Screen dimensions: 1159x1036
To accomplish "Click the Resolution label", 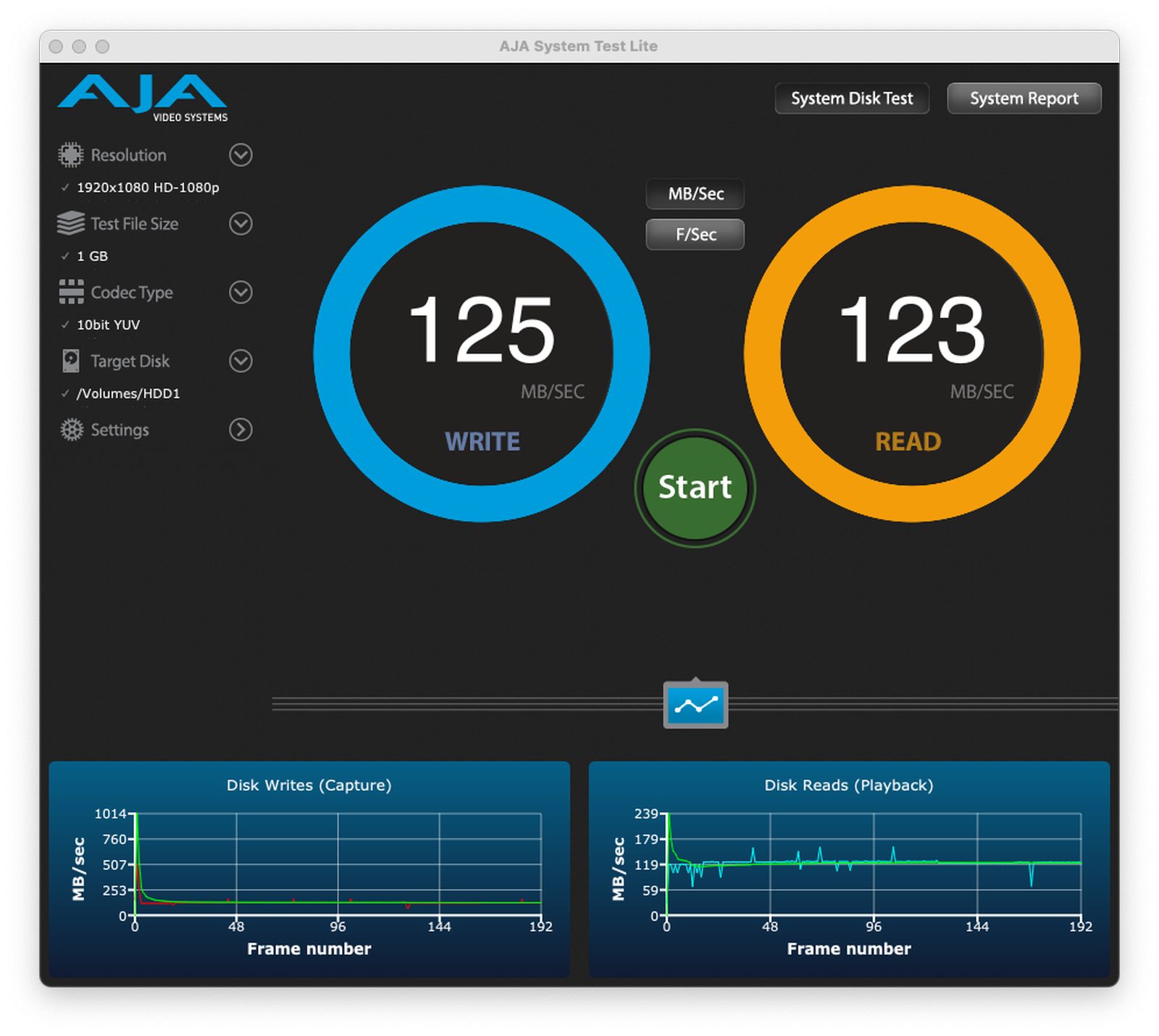I will point(128,155).
